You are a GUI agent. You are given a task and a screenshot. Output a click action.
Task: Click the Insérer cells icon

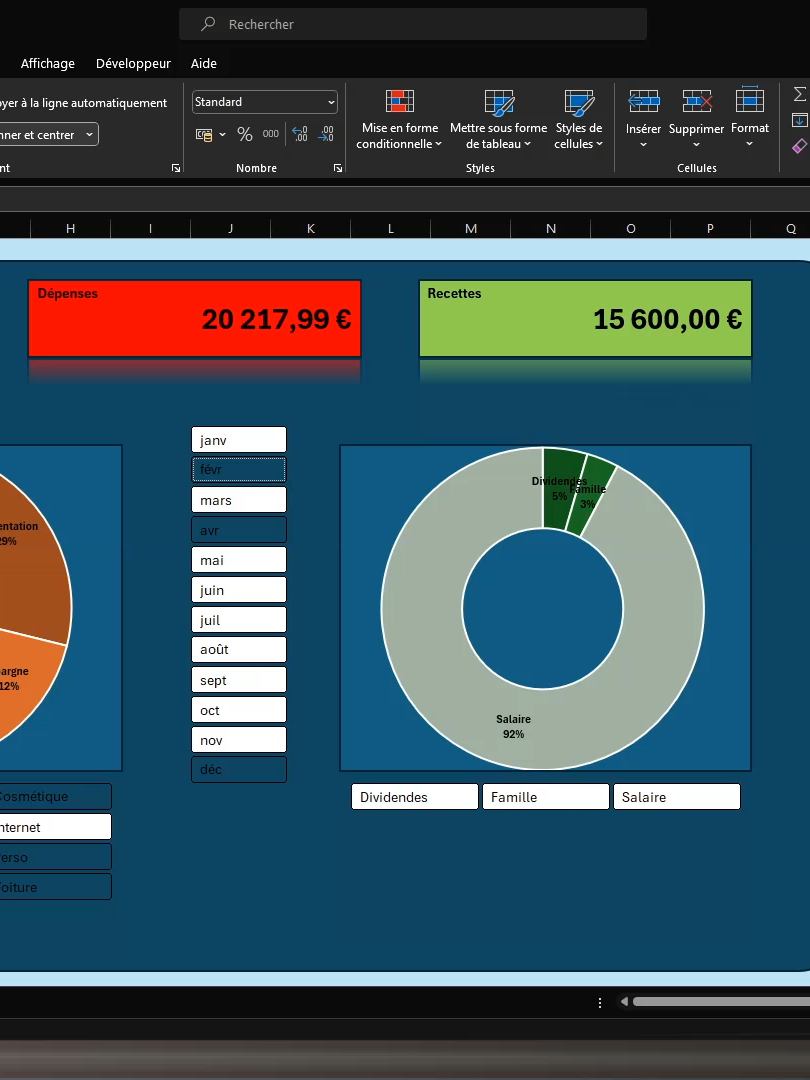(643, 101)
